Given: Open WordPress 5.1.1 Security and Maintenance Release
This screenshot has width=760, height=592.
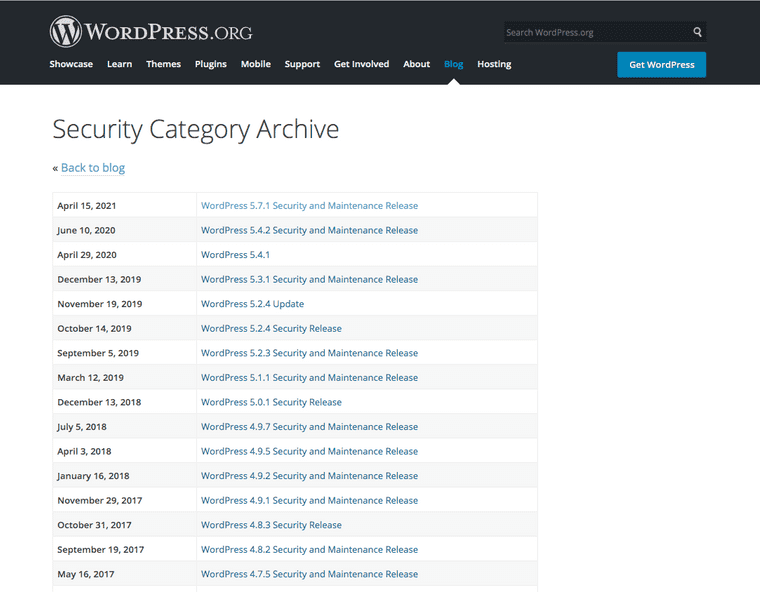Looking at the screenshot, I should click(x=309, y=378).
